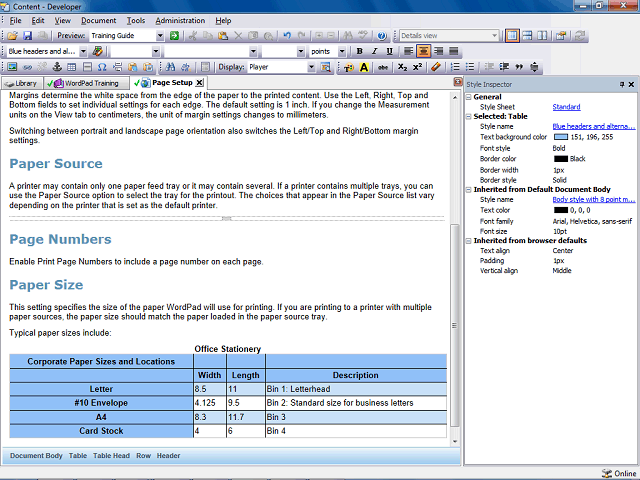Apply superscript formatting
640x480 pixels.
417,67
